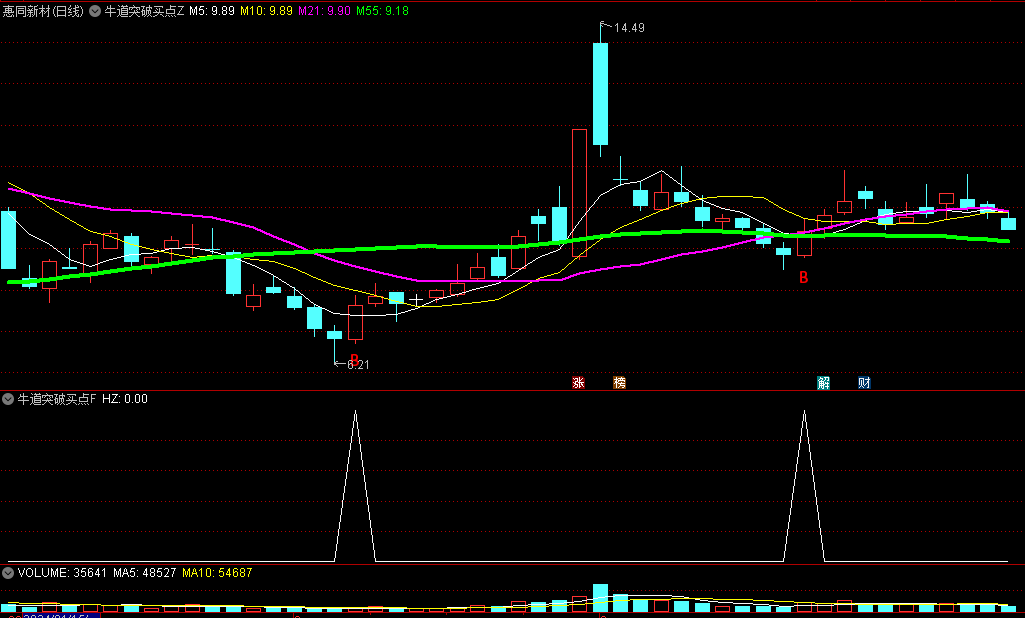
Task: Click the yellow MA10: 54687 volume label
Action: 217,573
